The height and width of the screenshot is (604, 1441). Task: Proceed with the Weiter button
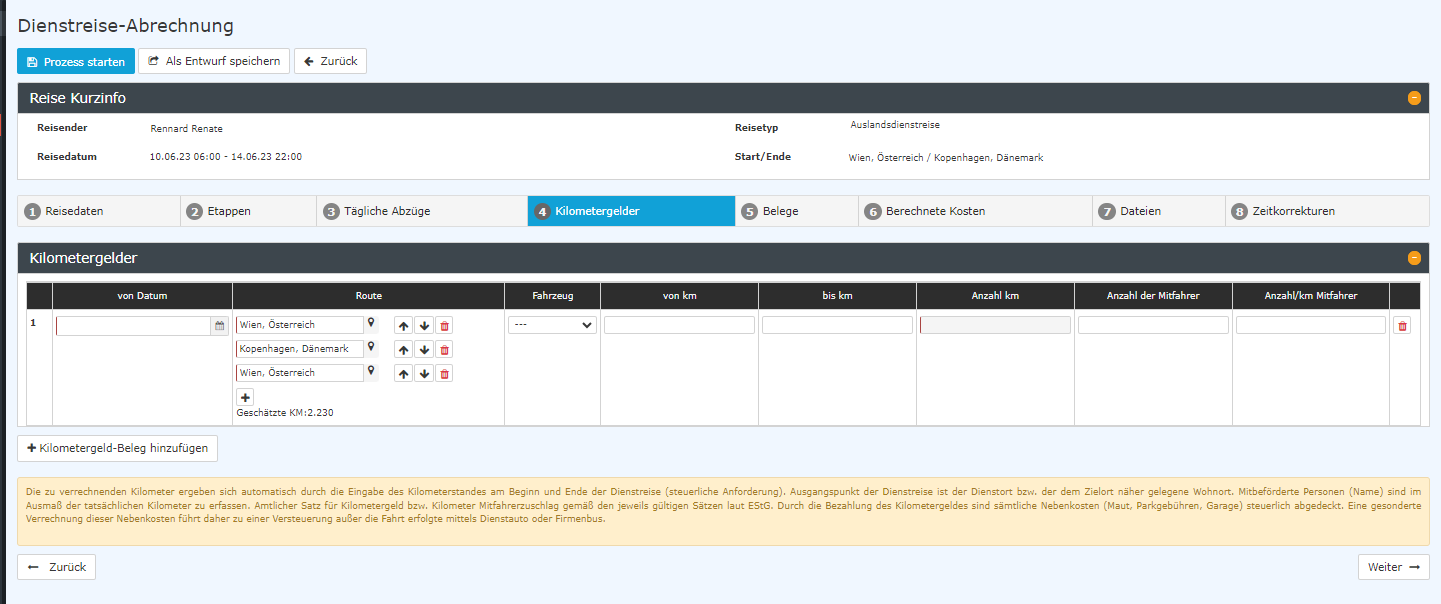1393,567
